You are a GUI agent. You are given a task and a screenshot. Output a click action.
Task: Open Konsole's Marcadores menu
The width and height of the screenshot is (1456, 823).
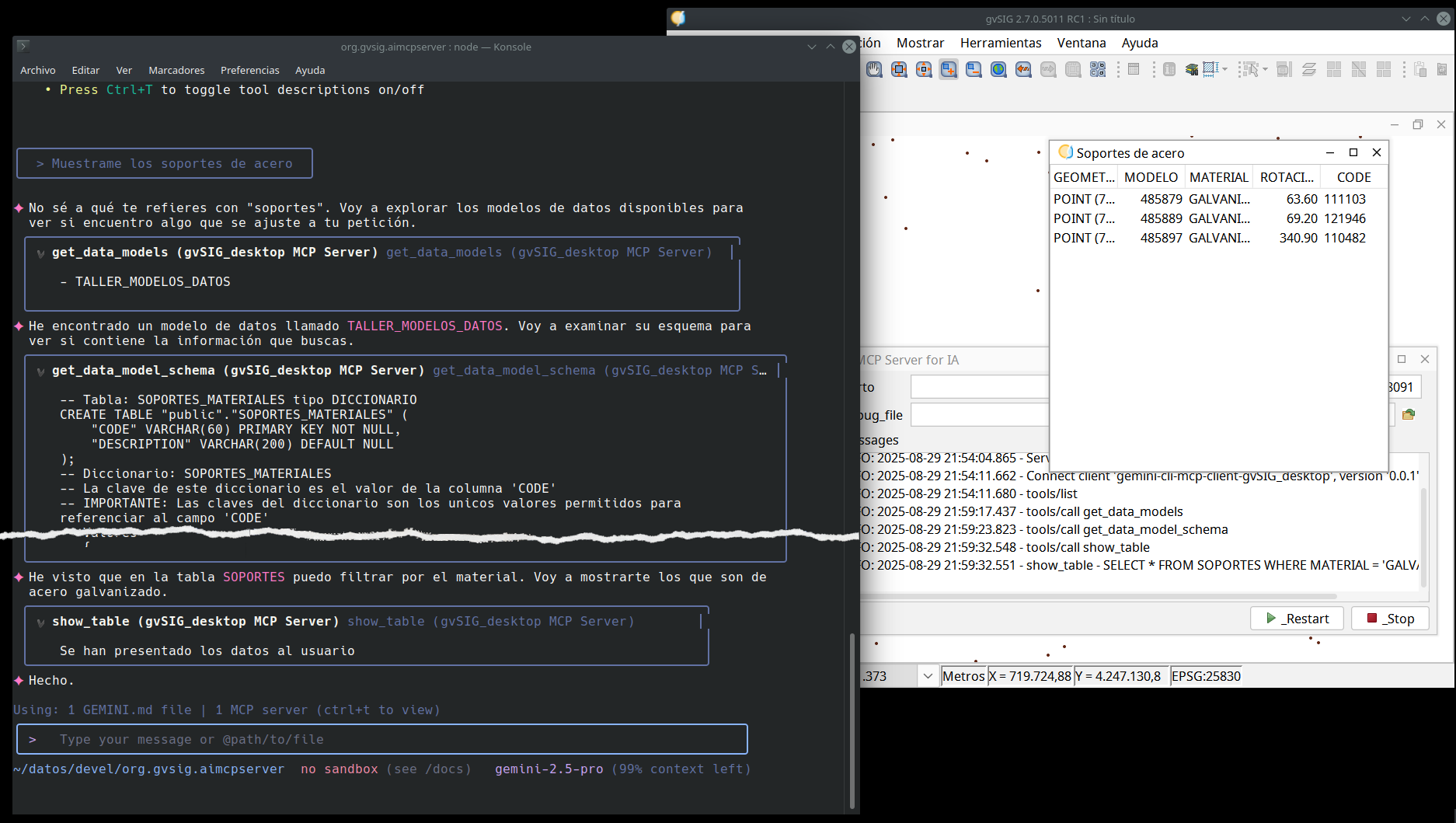(x=176, y=70)
